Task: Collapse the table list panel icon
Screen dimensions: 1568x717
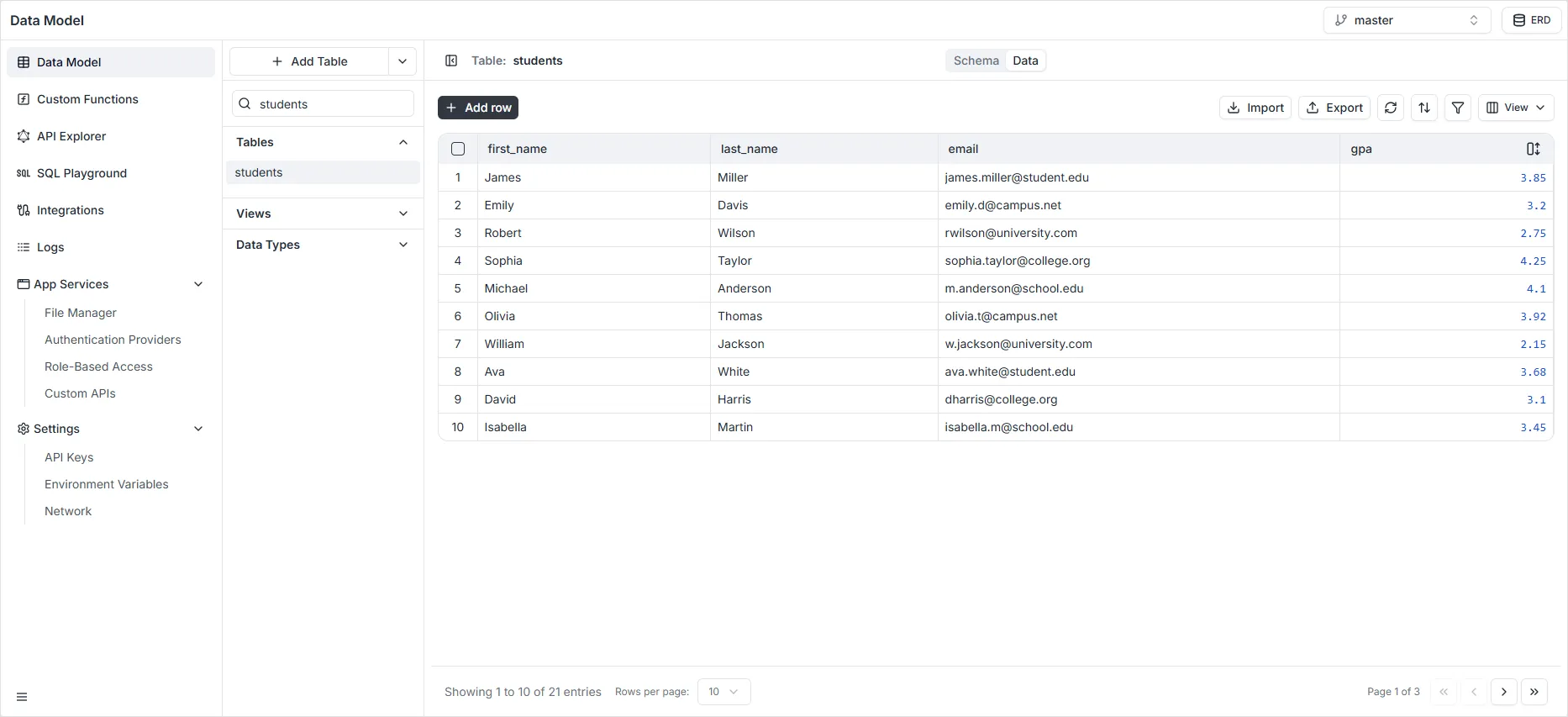Action: (451, 61)
